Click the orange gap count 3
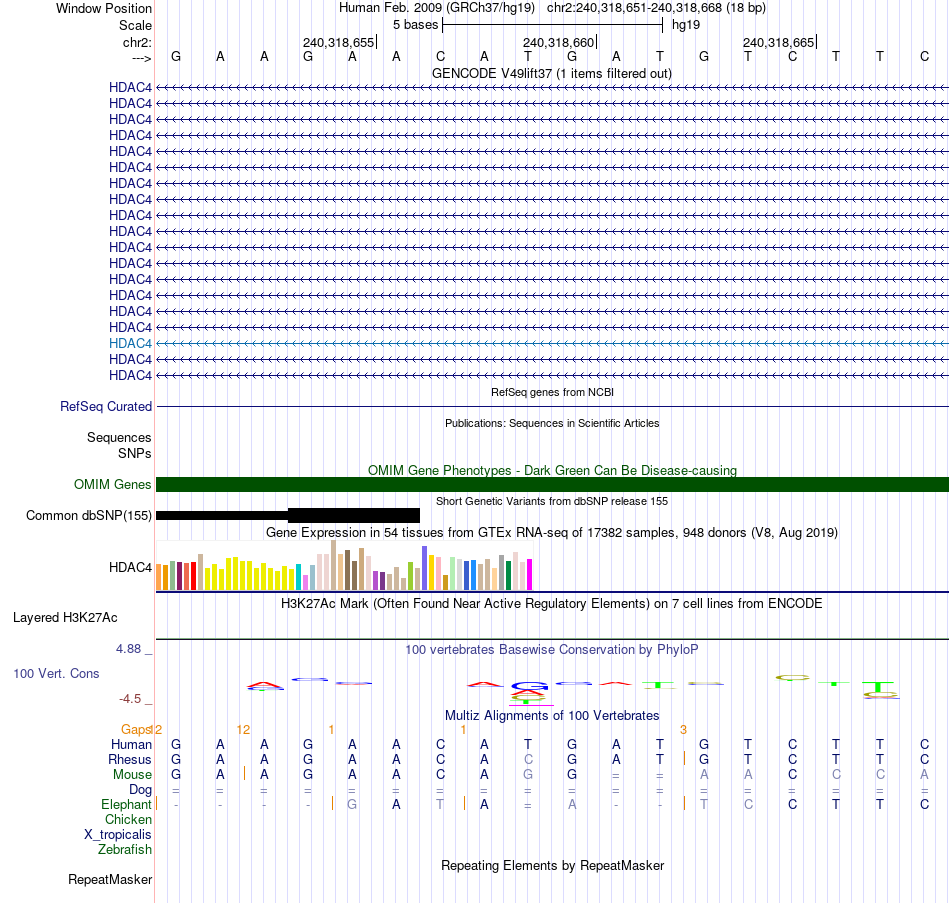Image resolution: width=950 pixels, height=903 pixels. (683, 729)
